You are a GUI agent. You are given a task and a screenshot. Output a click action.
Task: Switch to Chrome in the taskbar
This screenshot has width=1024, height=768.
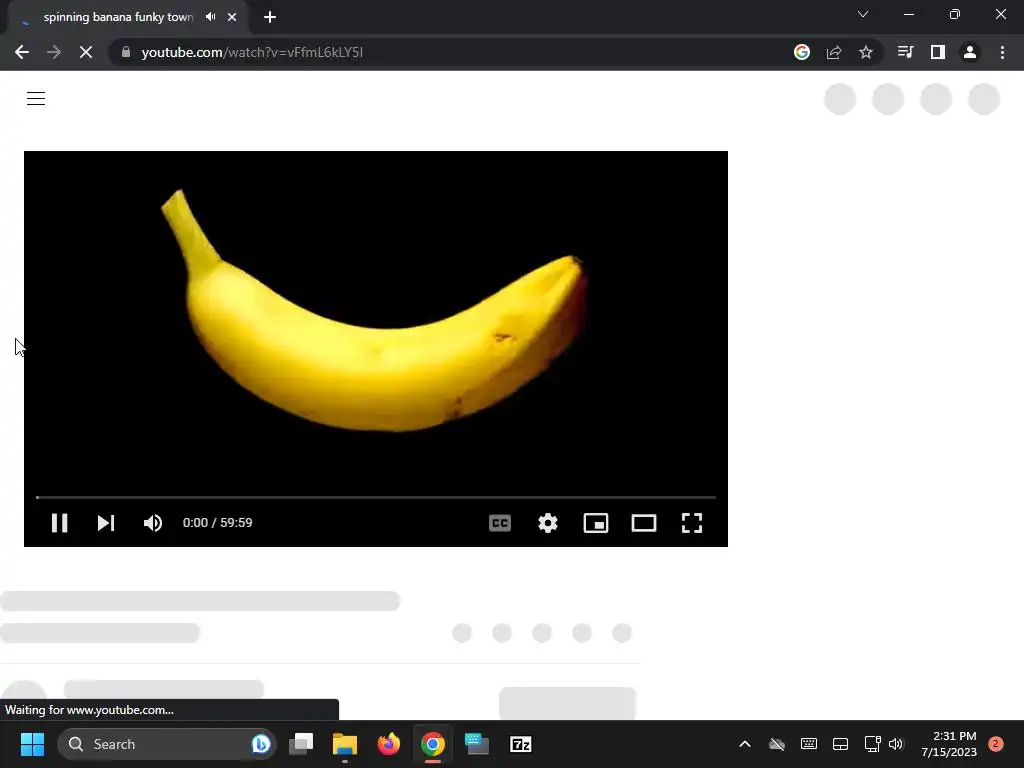[432, 744]
